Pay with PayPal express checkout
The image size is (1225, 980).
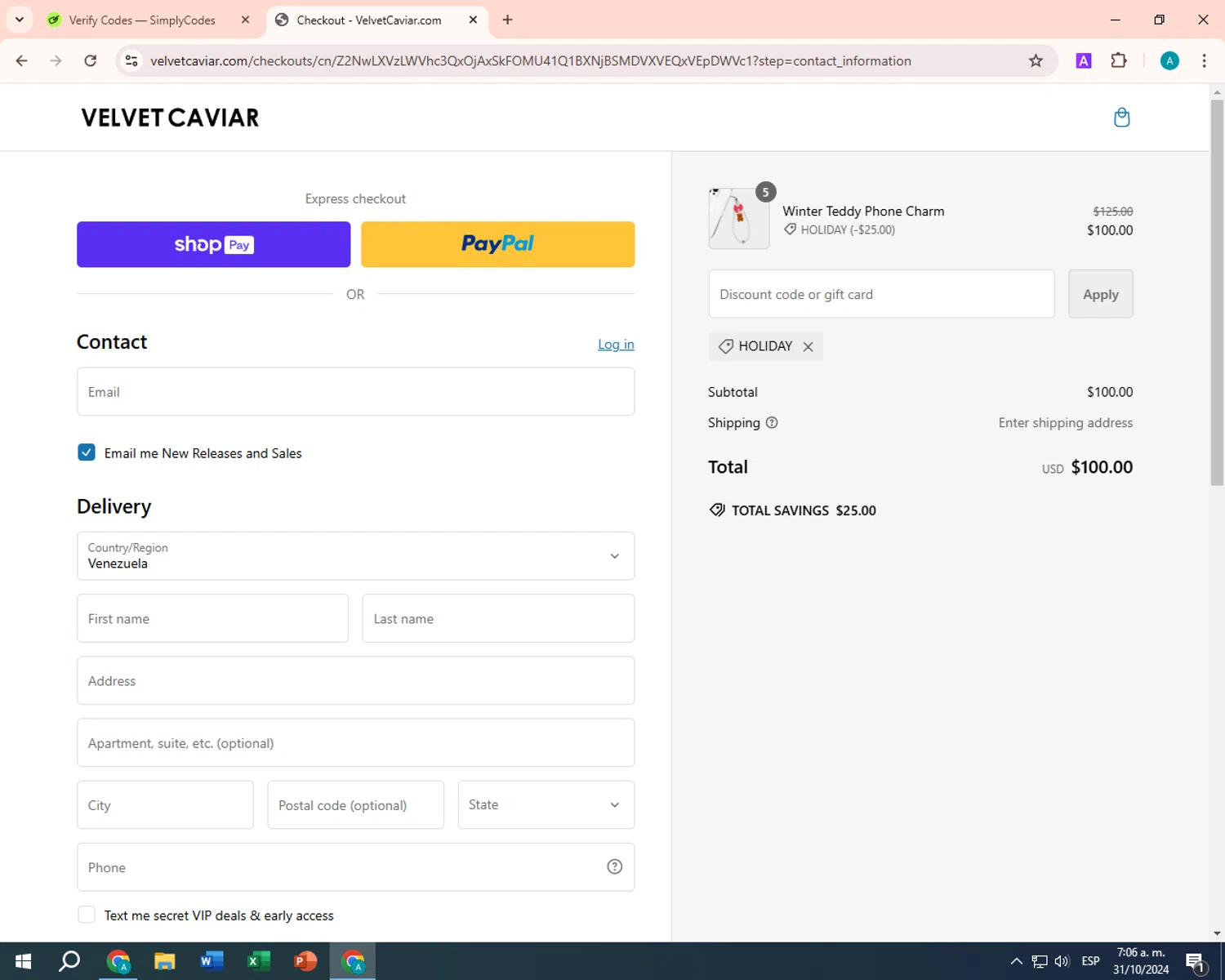click(x=497, y=244)
